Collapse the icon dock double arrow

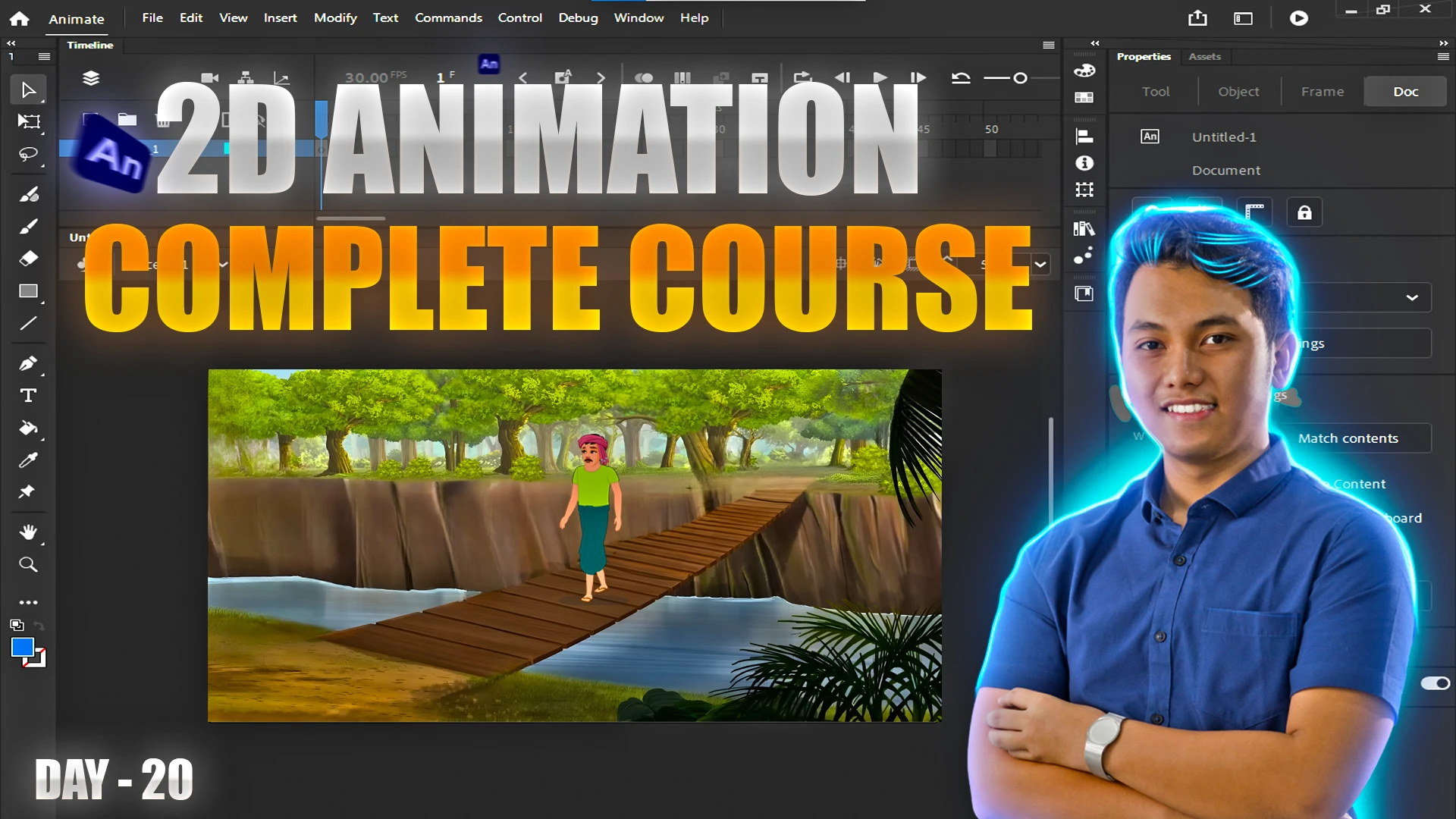pos(1095,43)
